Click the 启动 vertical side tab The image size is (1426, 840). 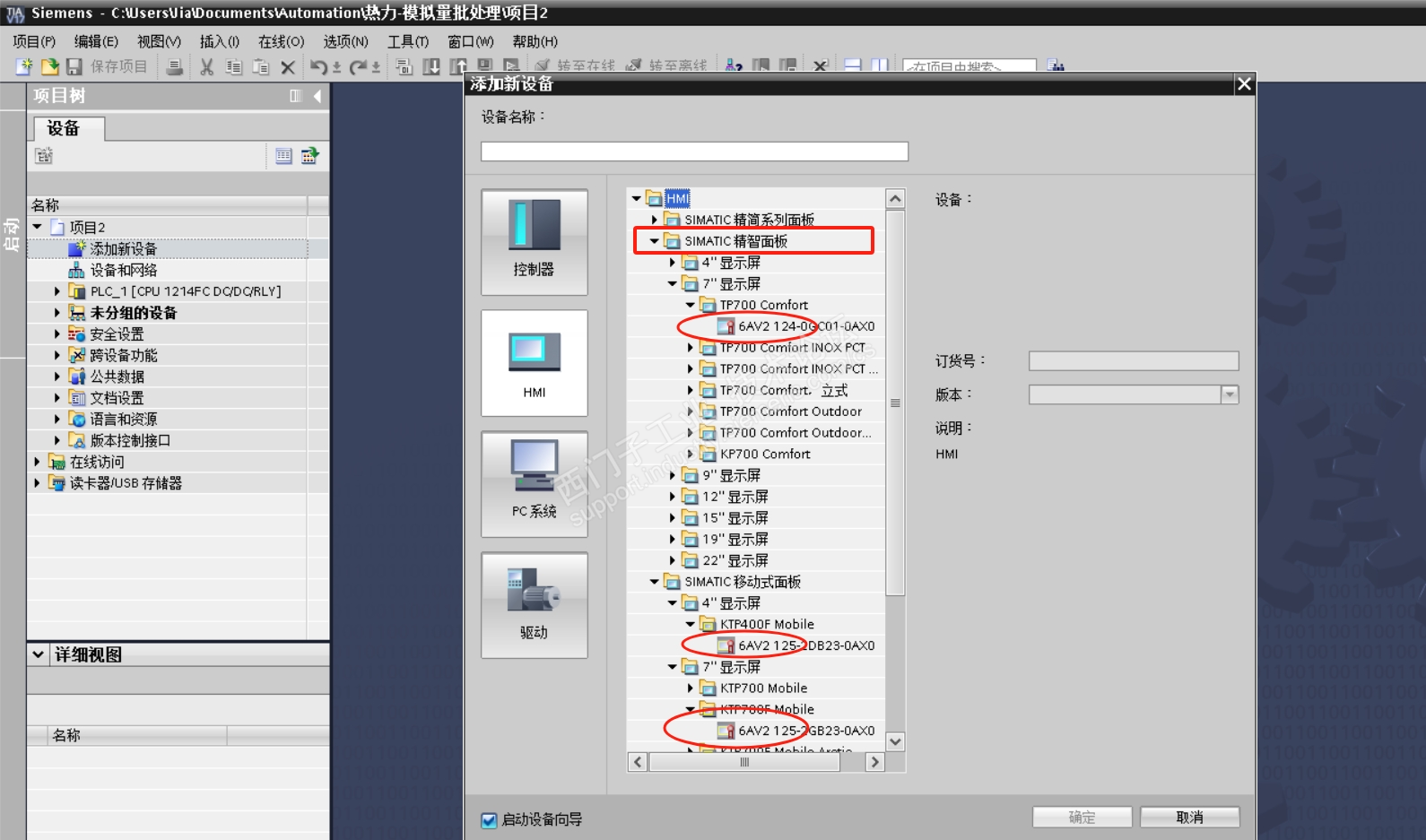click(12, 234)
